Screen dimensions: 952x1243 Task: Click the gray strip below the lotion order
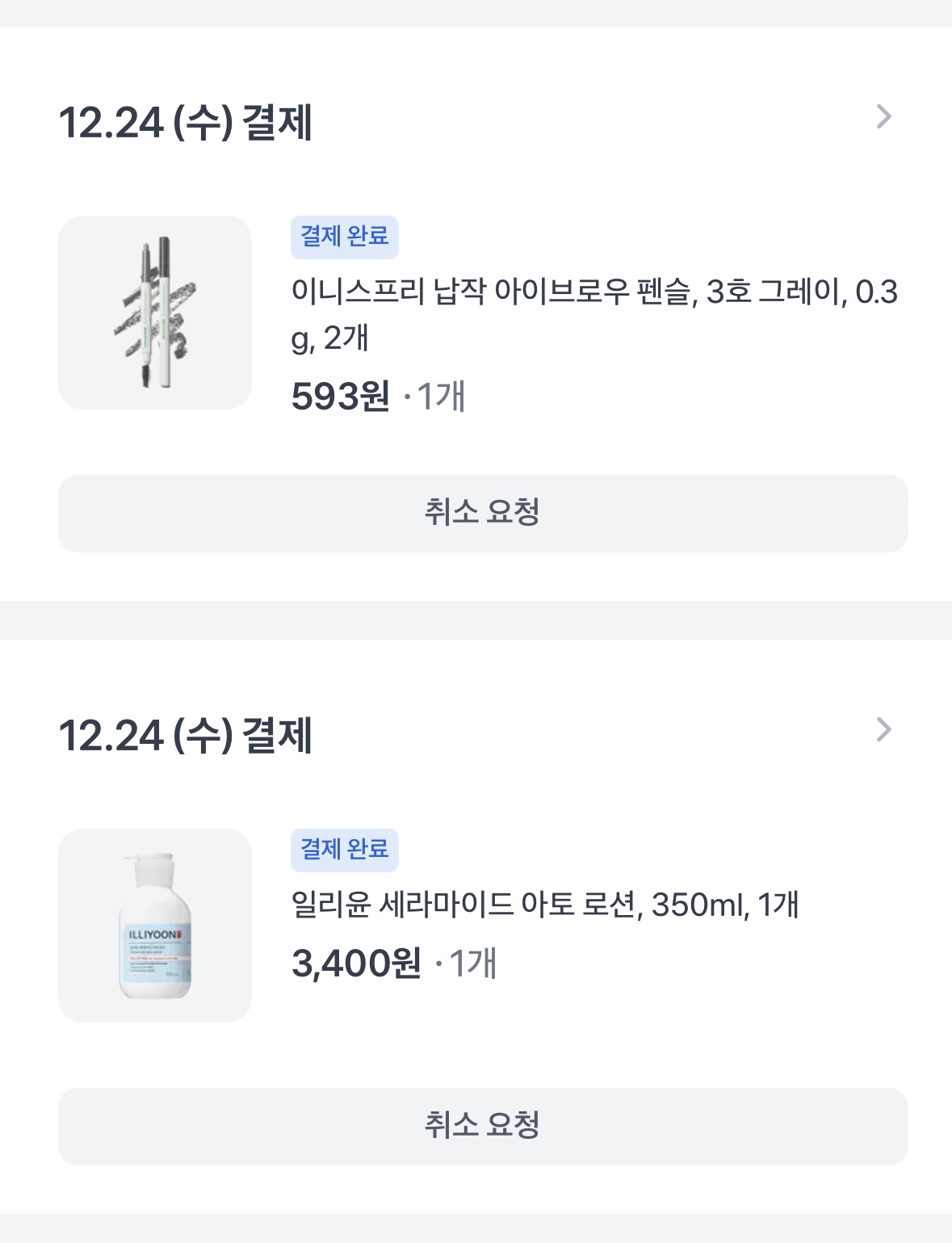tap(476, 1228)
